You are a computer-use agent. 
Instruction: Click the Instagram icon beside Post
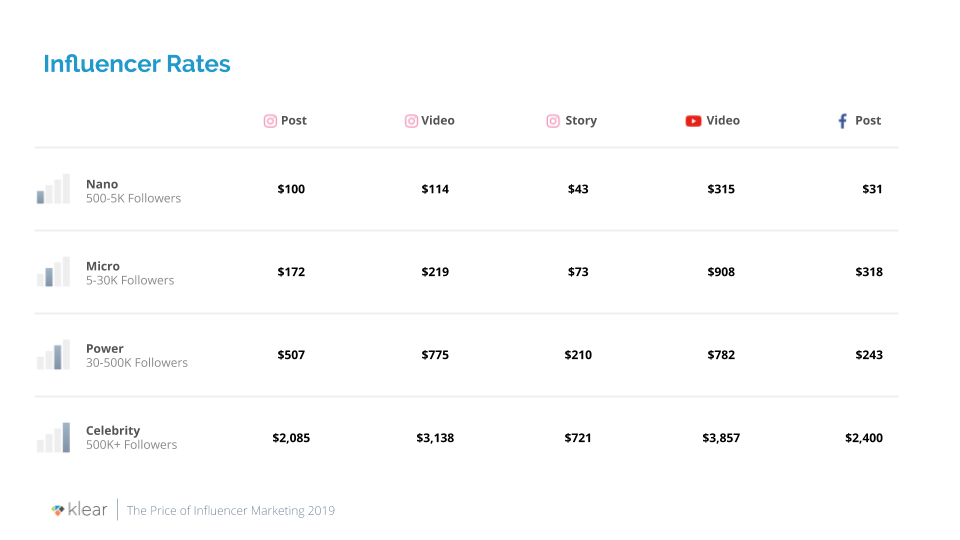click(x=270, y=121)
